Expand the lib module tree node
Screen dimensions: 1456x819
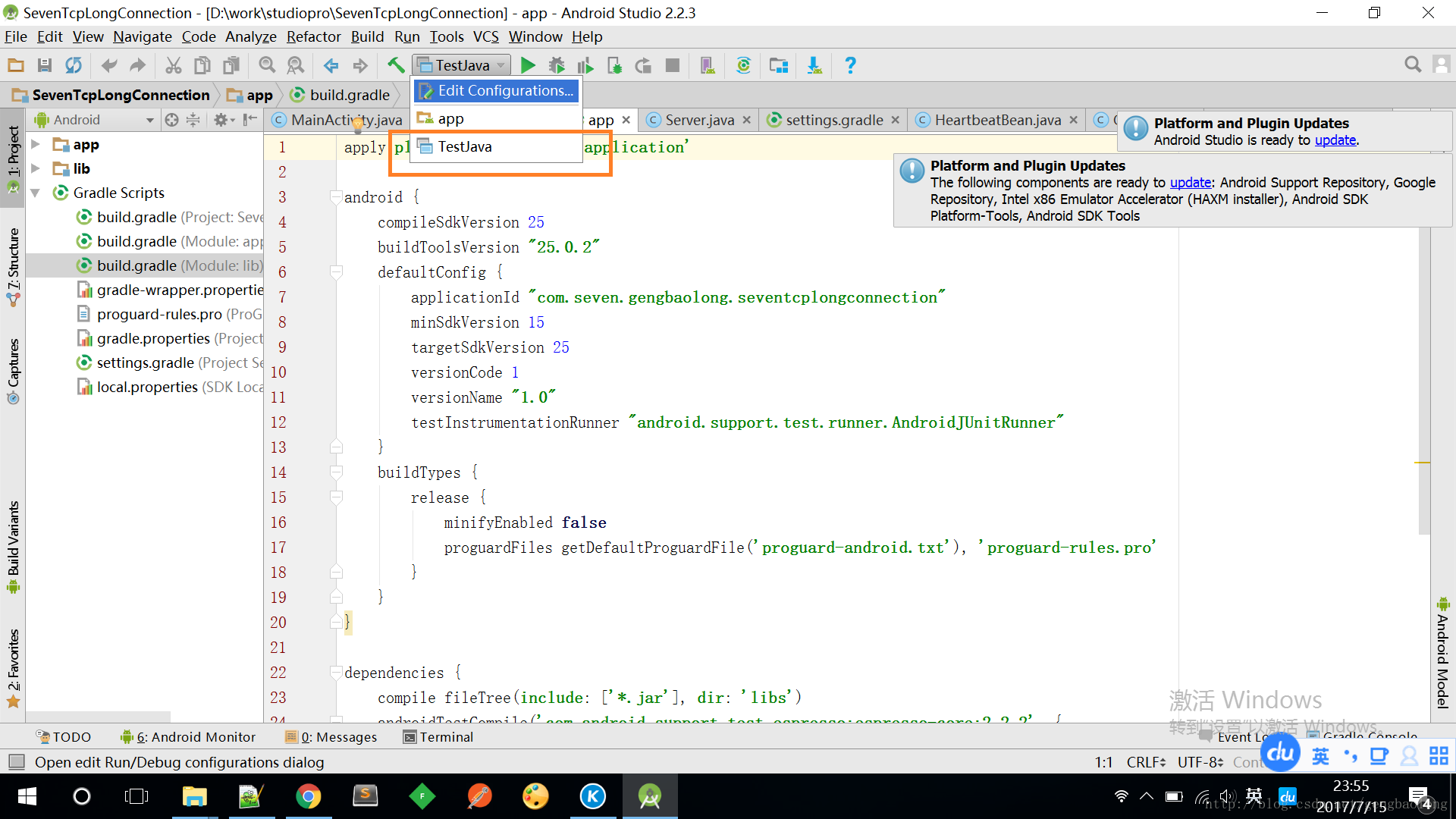[x=36, y=168]
